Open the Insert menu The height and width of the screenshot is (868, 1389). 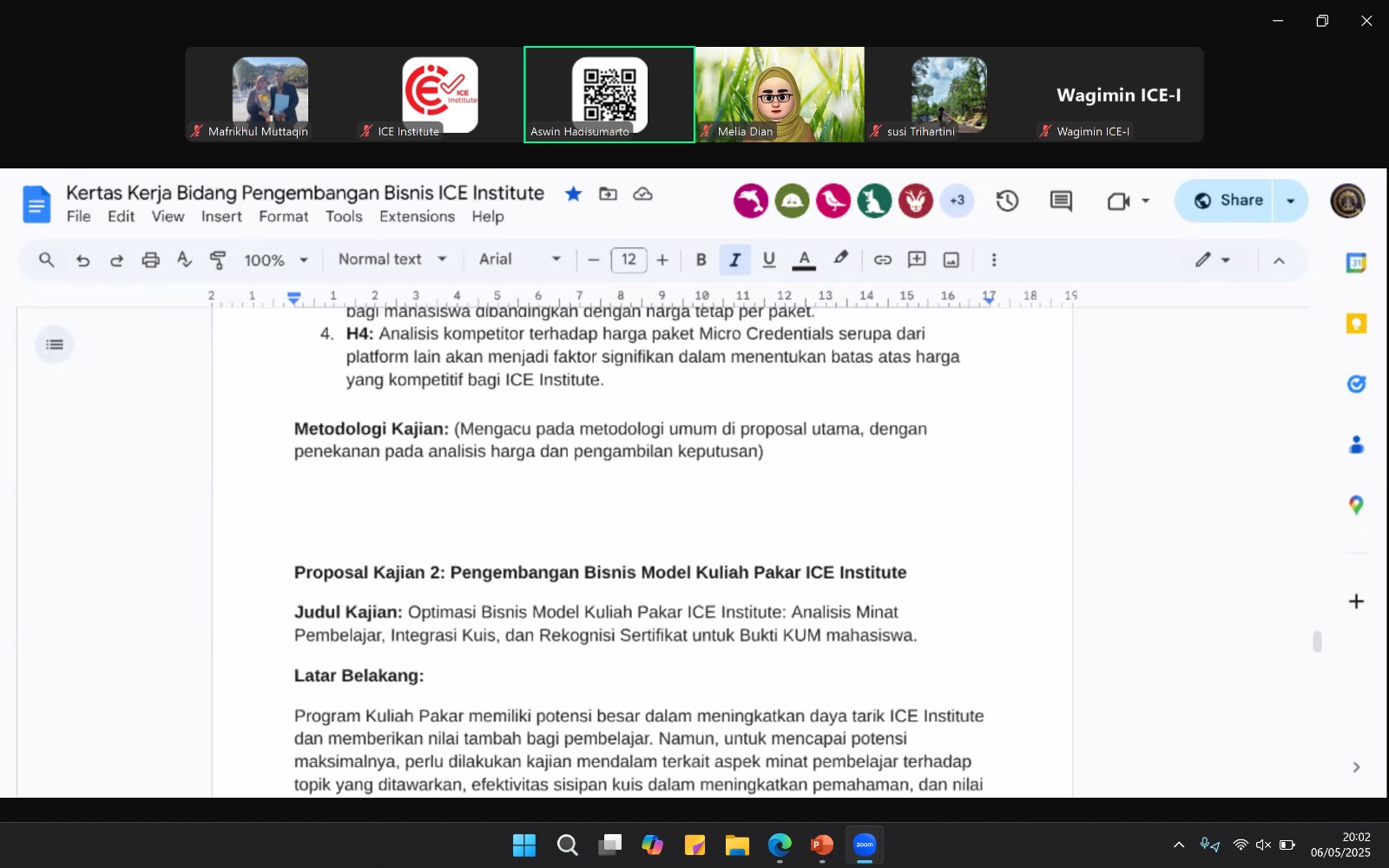[221, 217]
